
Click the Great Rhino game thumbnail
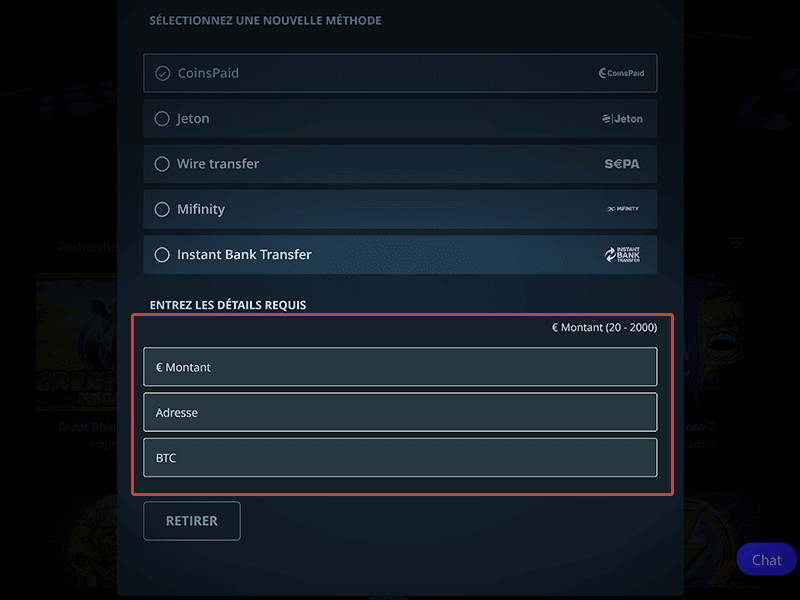[x=77, y=343]
